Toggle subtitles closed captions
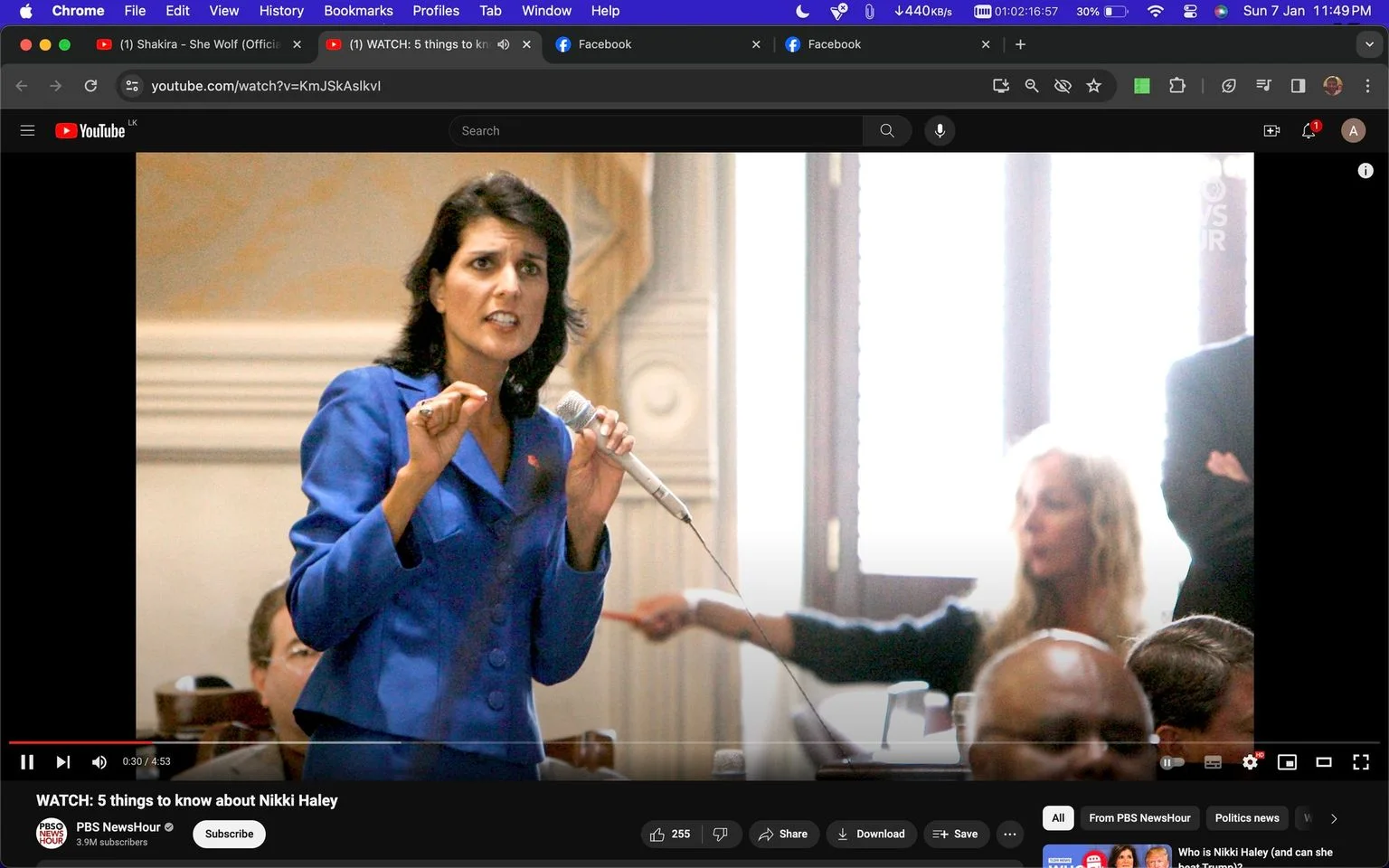This screenshot has width=1389, height=868. 1213,762
